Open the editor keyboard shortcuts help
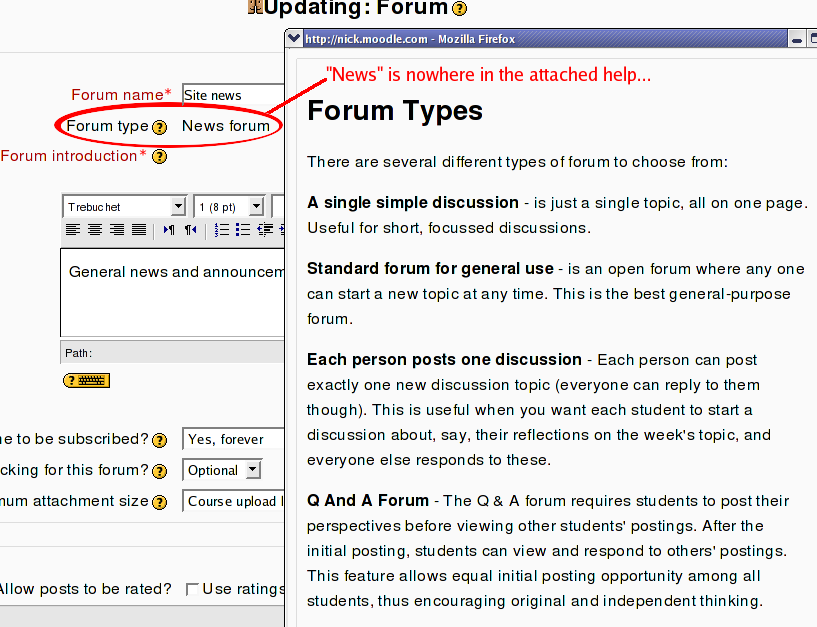This screenshot has height=627, width=817. [x=86, y=380]
